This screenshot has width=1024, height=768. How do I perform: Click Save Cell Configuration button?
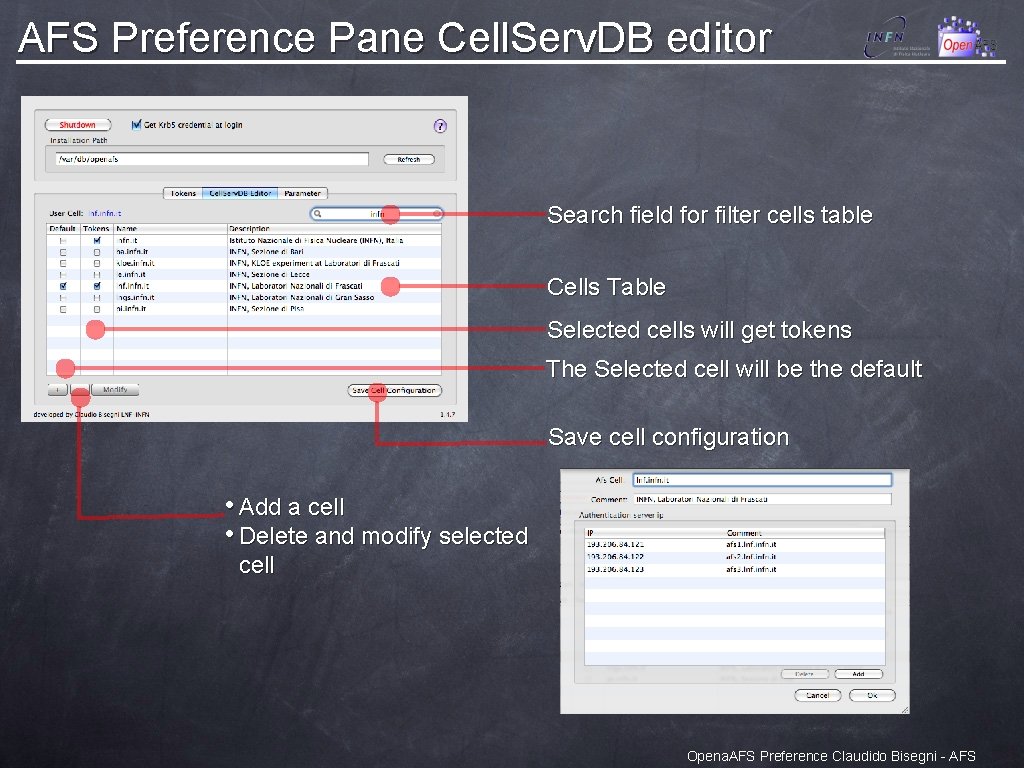394,391
